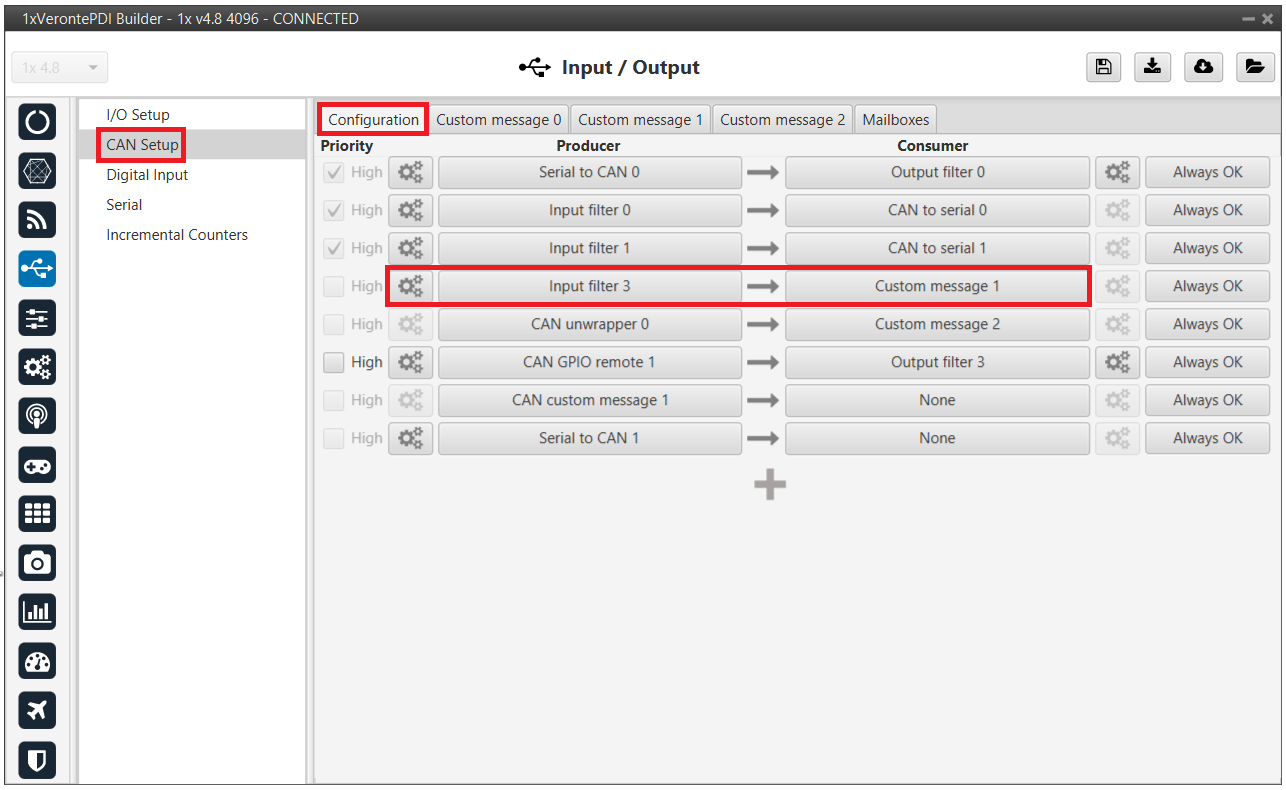Toggle High priority checkbox for Serial to CAN 1

[334, 438]
